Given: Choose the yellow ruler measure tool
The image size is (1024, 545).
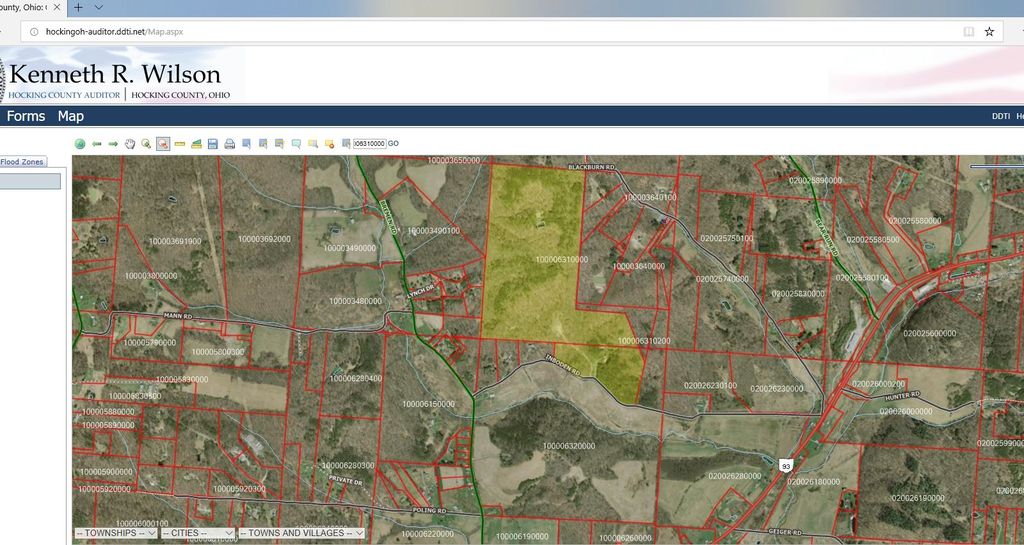Looking at the screenshot, I should [x=180, y=144].
